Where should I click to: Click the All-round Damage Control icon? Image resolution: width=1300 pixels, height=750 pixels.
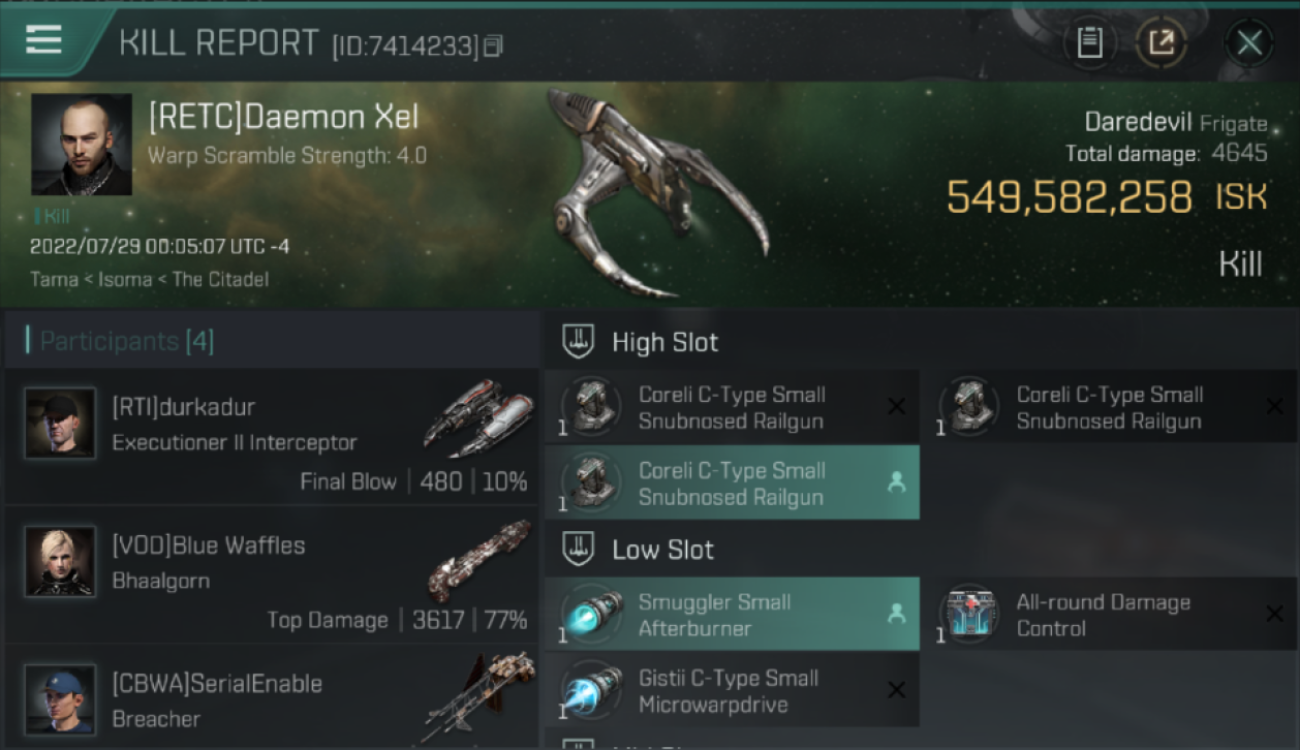click(969, 612)
